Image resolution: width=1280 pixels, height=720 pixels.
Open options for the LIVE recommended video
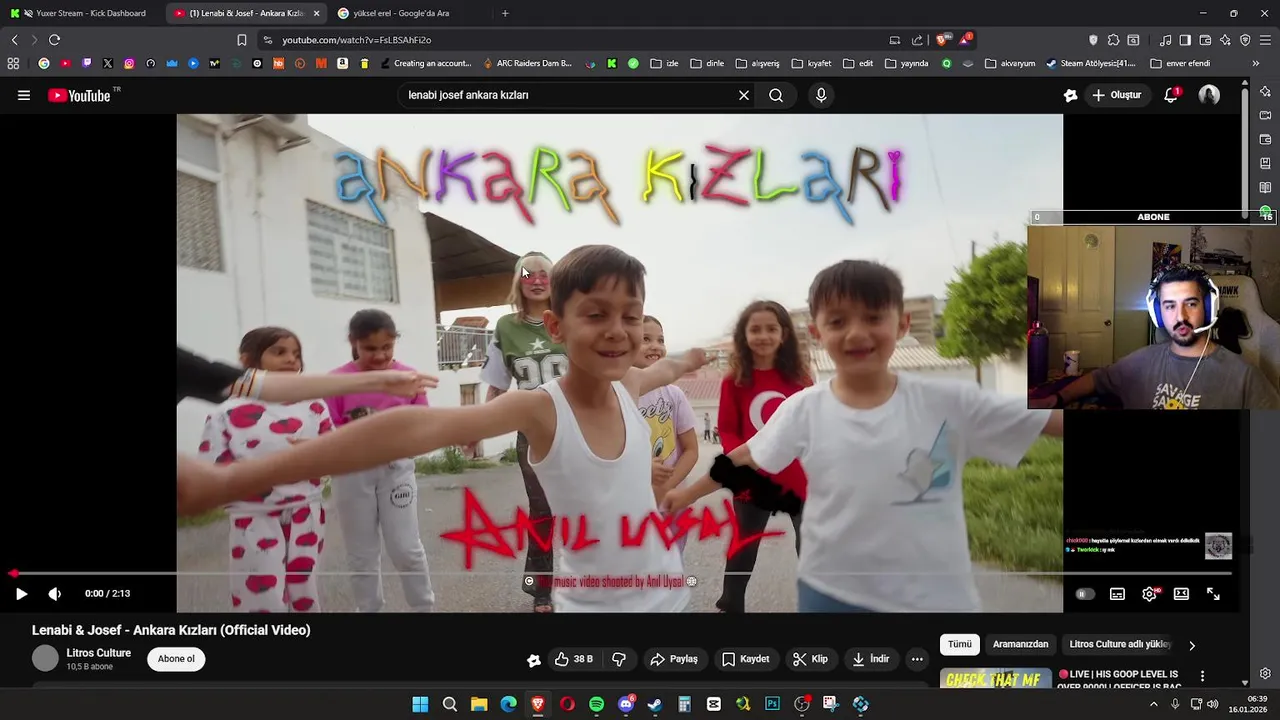[1202, 676]
